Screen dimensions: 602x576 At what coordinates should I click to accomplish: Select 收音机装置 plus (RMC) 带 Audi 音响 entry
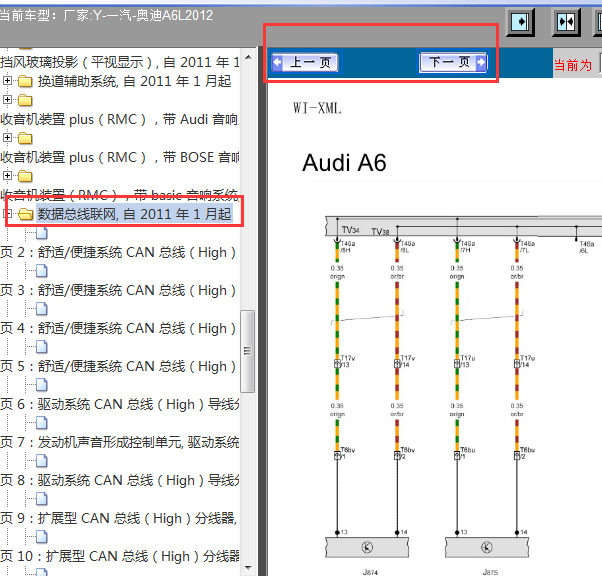[119, 119]
